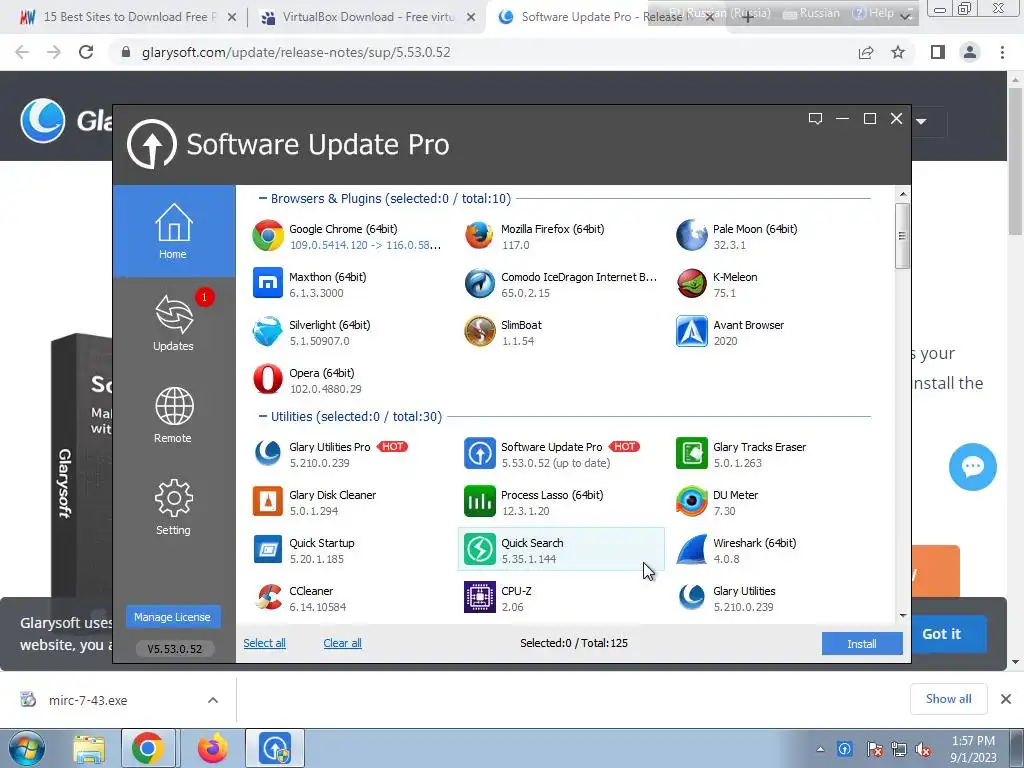Open the mirc-7-43.exe downloaded file

coord(88,700)
